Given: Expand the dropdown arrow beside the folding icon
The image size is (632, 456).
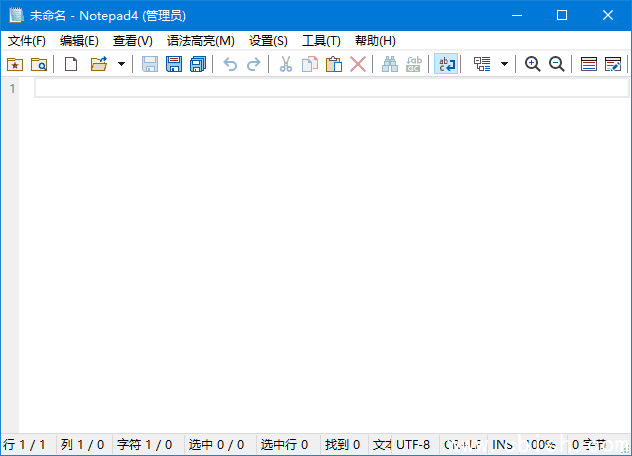Looking at the screenshot, I should [x=504, y=64].
